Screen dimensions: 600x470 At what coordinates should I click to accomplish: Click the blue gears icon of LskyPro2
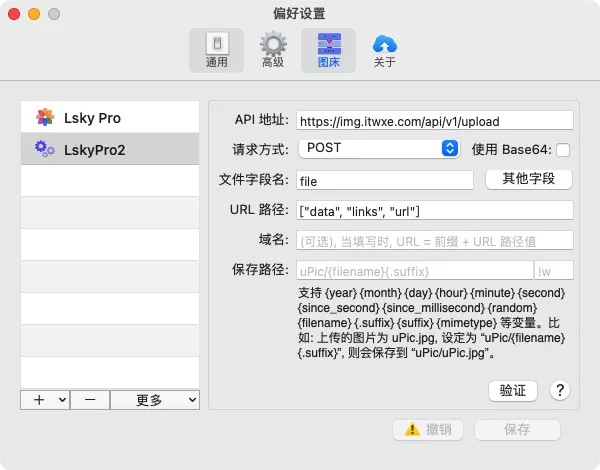point(45,149)
